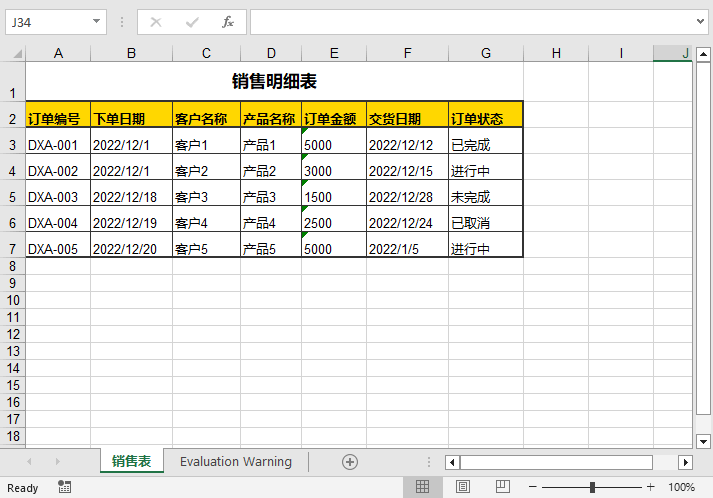Select the 产品名称 header cell
713x498 pixels.
click(x=271, y=114)
